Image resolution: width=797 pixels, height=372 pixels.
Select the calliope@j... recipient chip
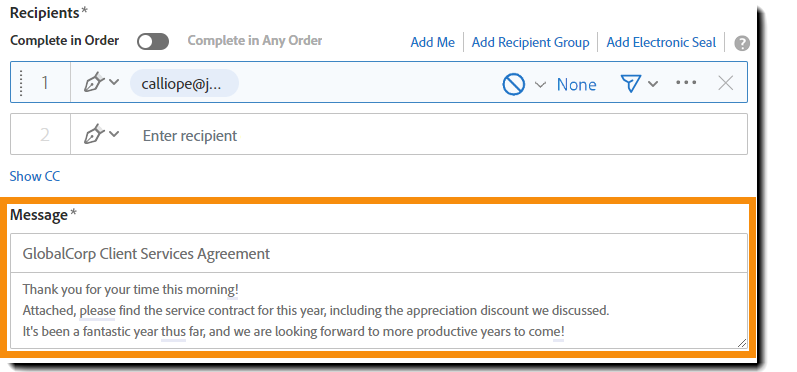(x=185, y=83)
